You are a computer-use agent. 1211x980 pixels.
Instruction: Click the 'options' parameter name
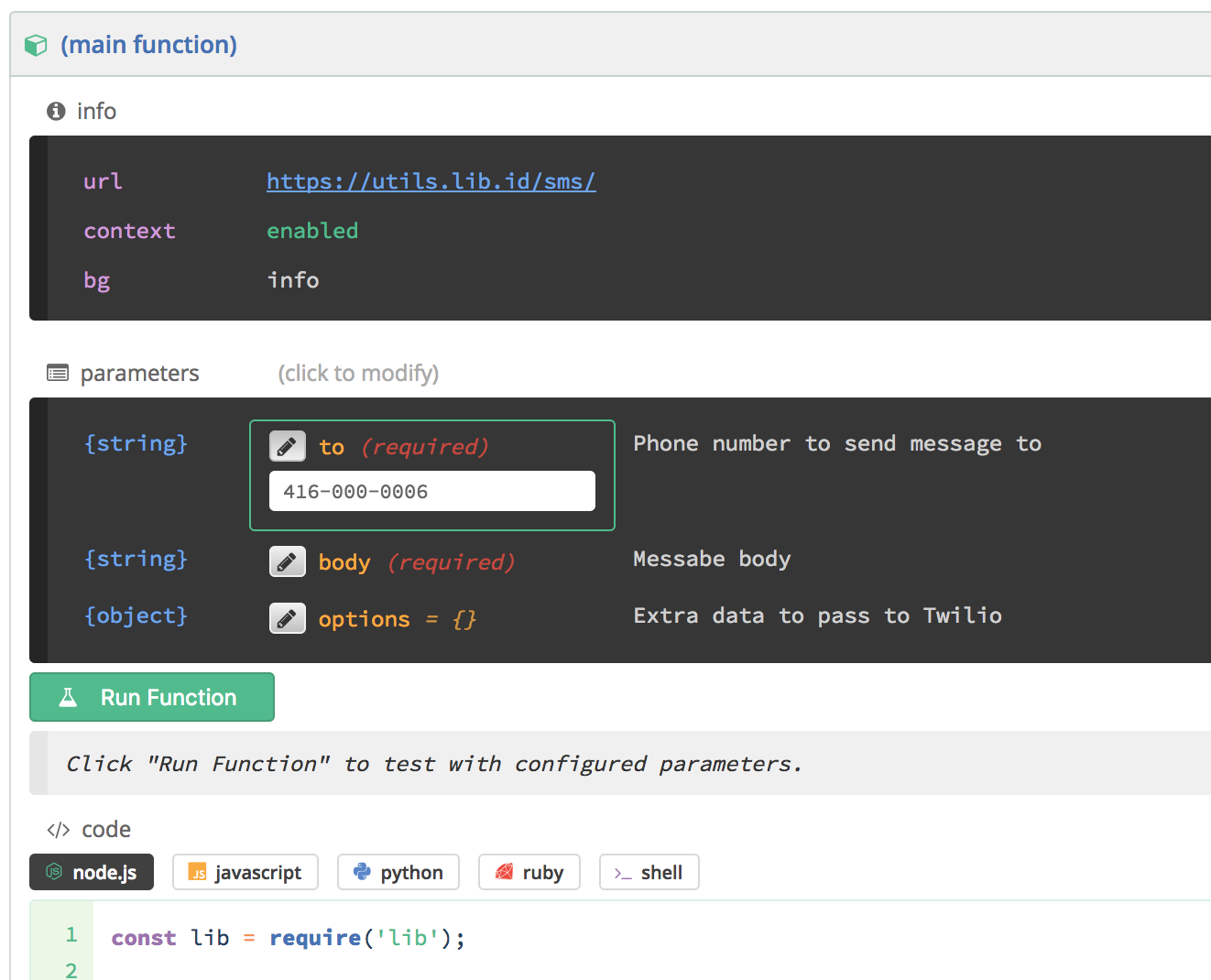click(x=364, y=619)
